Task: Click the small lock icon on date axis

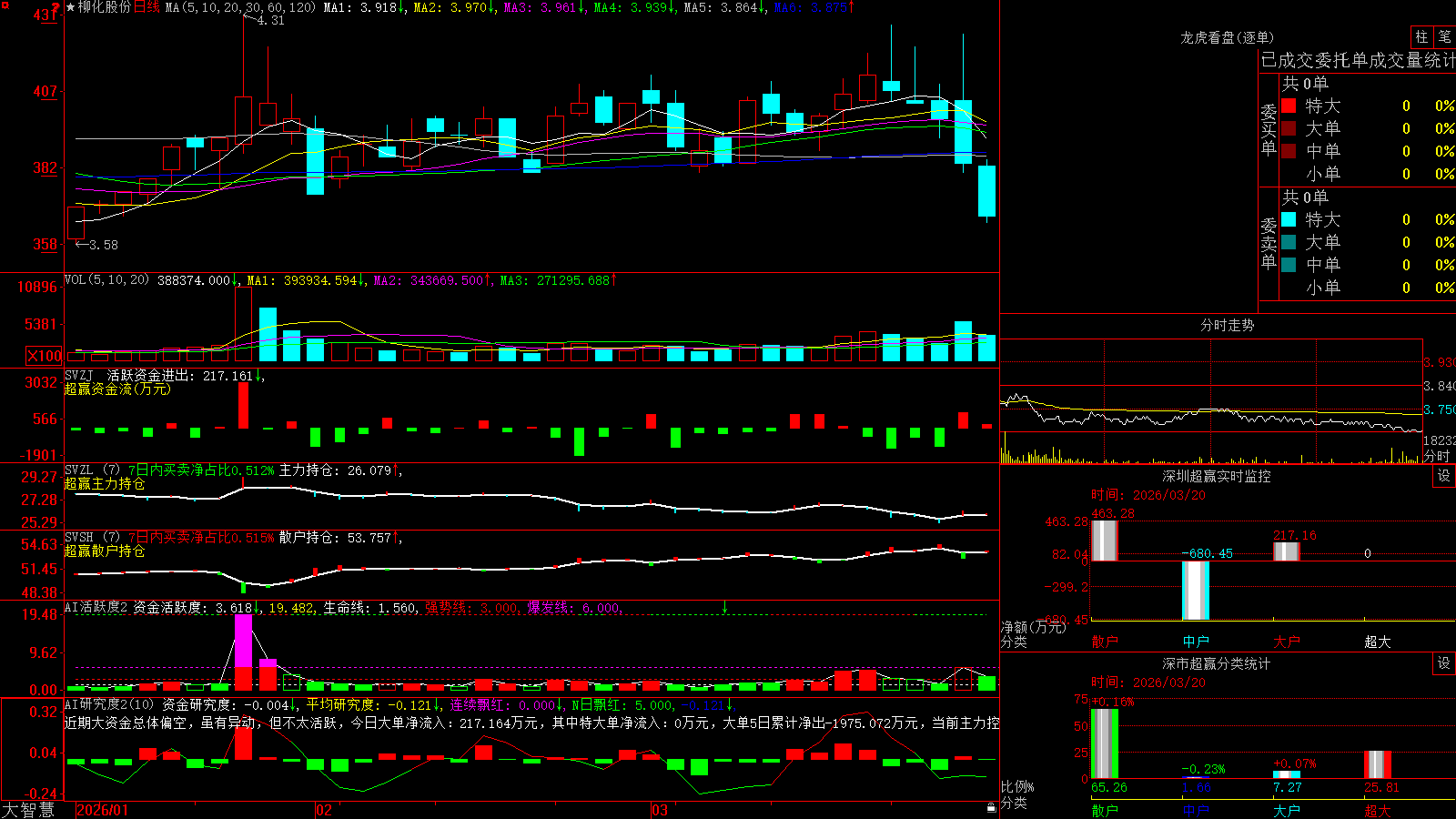Action: click(x=992, y=808)
